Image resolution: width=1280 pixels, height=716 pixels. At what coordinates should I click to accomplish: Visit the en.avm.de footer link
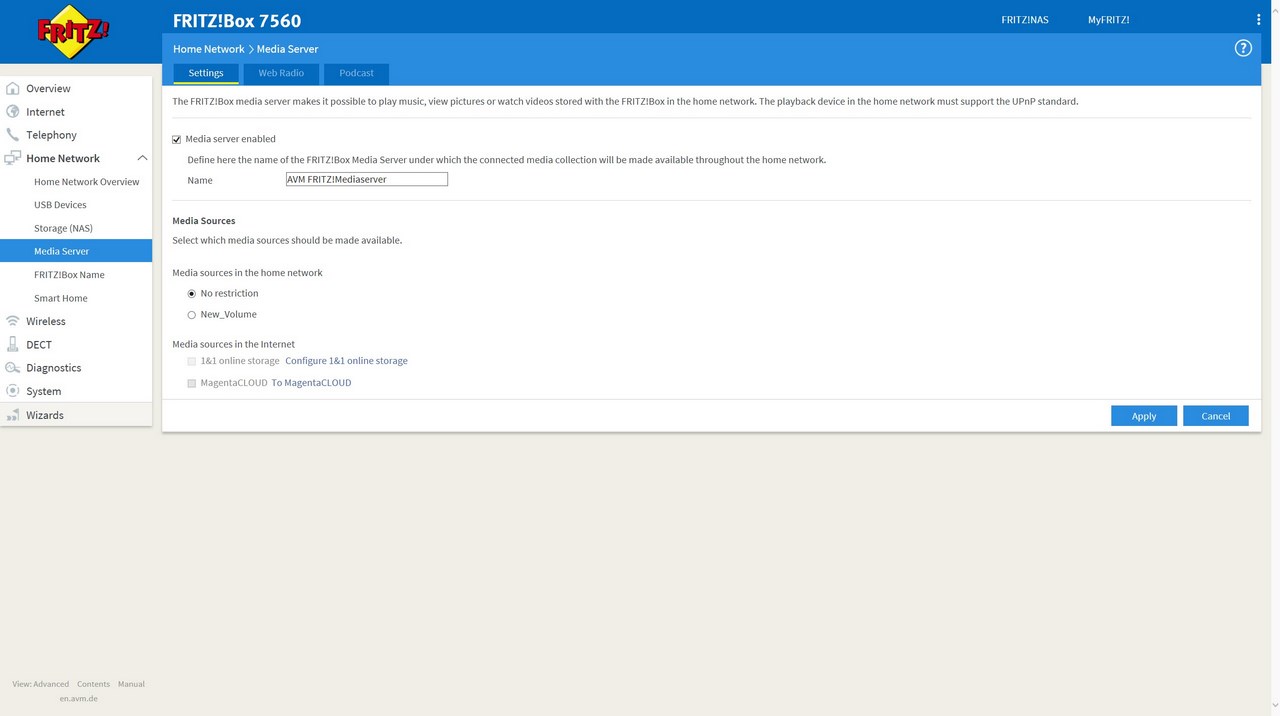point(78,698)
